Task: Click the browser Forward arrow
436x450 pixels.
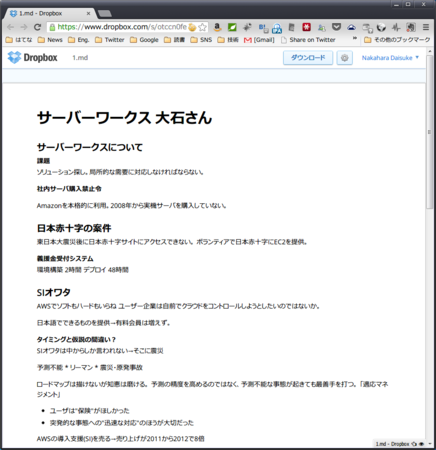Action: point(24,27)
